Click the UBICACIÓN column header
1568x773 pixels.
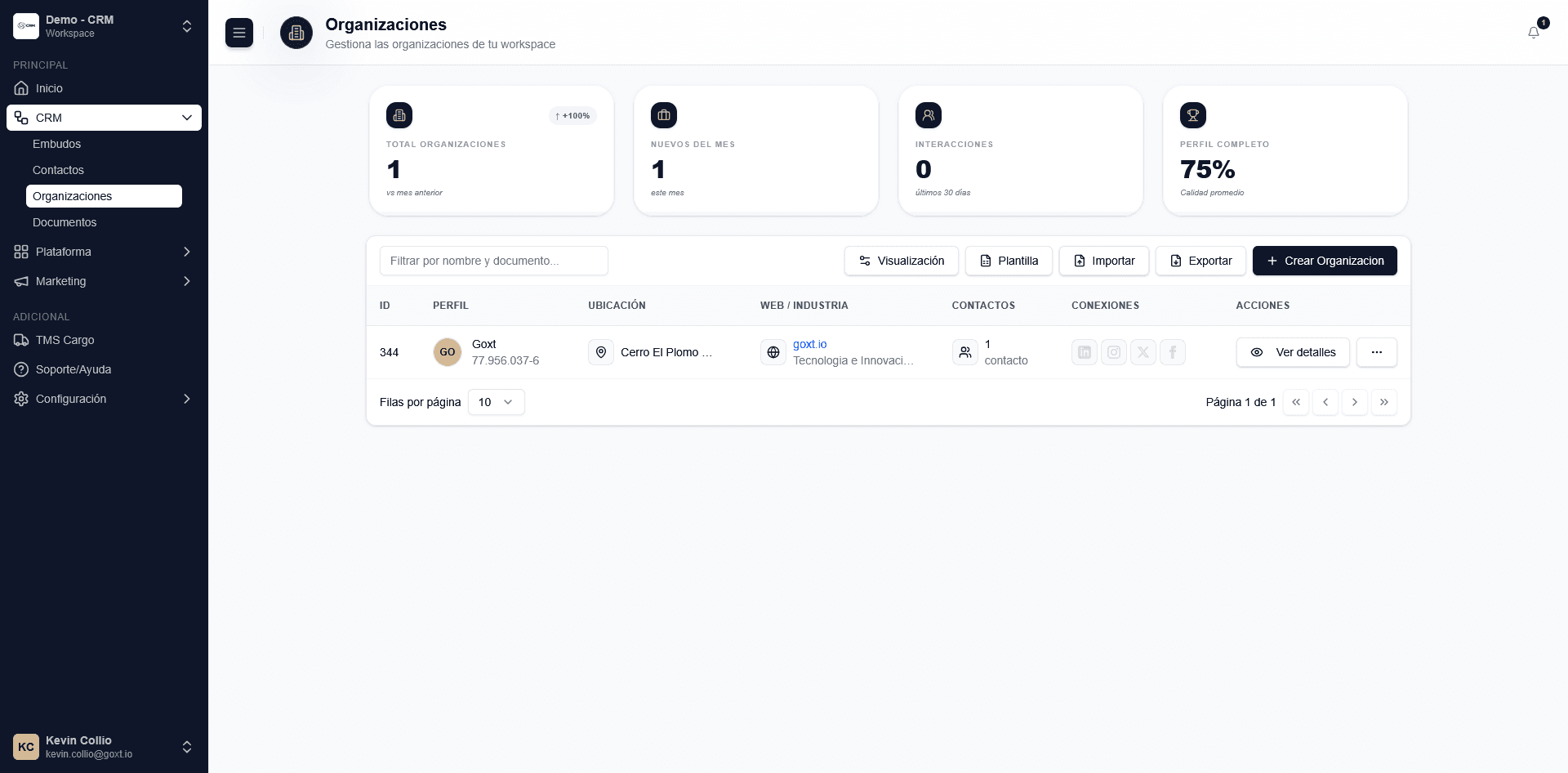(x=617, y=306)
